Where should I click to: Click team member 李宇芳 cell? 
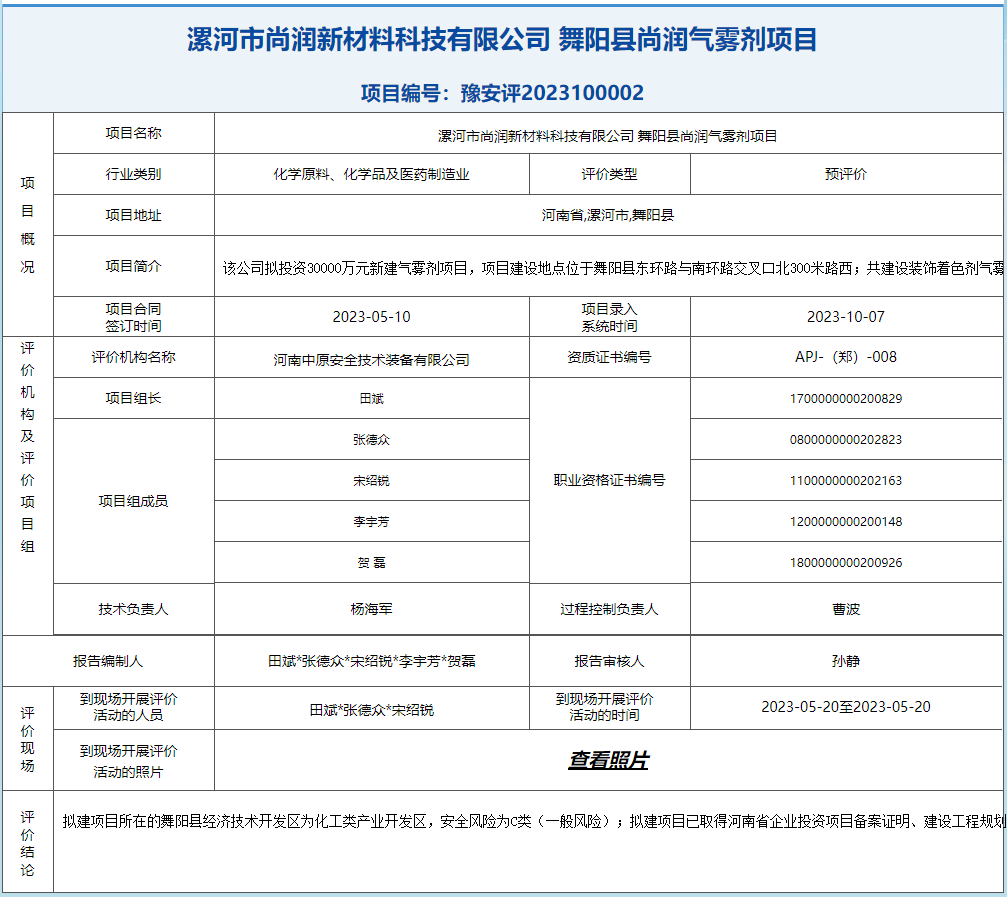[371, 521]
